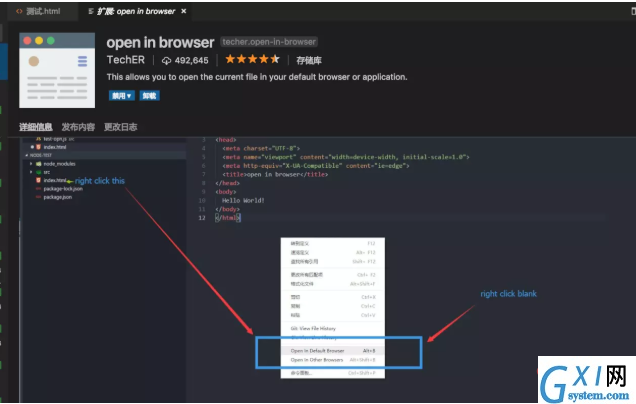The width and height of the screenshot is (636, 404).
Task: Click the open in browser extension logo
Action: (x=57, y=70)
